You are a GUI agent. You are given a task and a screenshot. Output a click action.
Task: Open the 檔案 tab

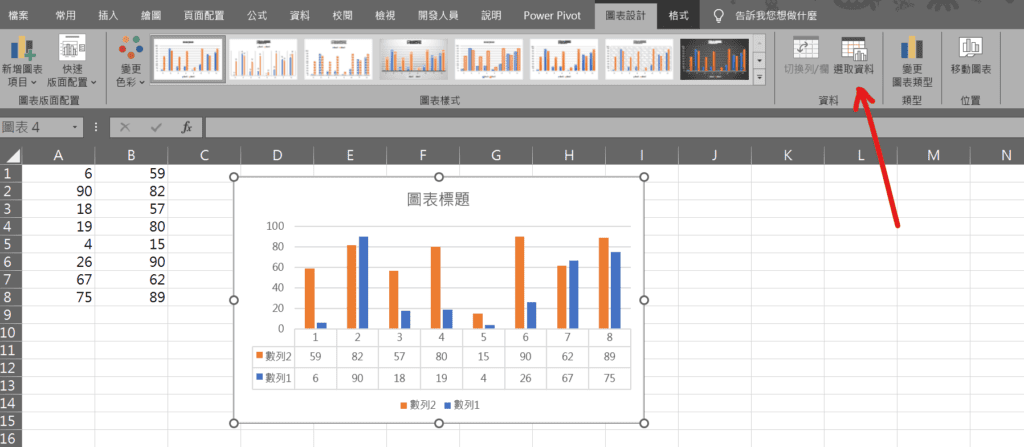point(18,16)
